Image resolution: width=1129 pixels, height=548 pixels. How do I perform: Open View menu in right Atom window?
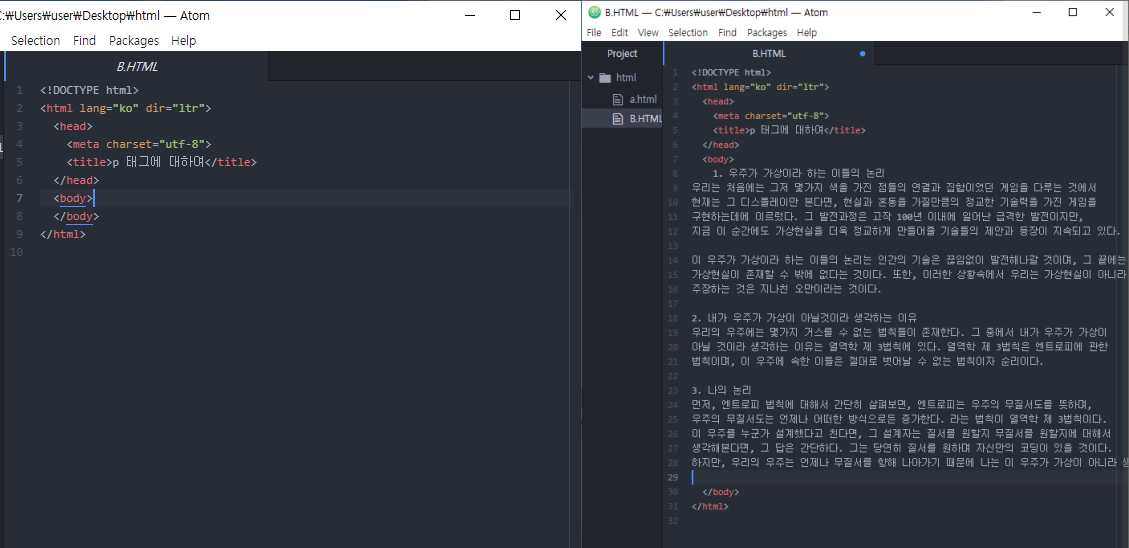pos(648,32)
